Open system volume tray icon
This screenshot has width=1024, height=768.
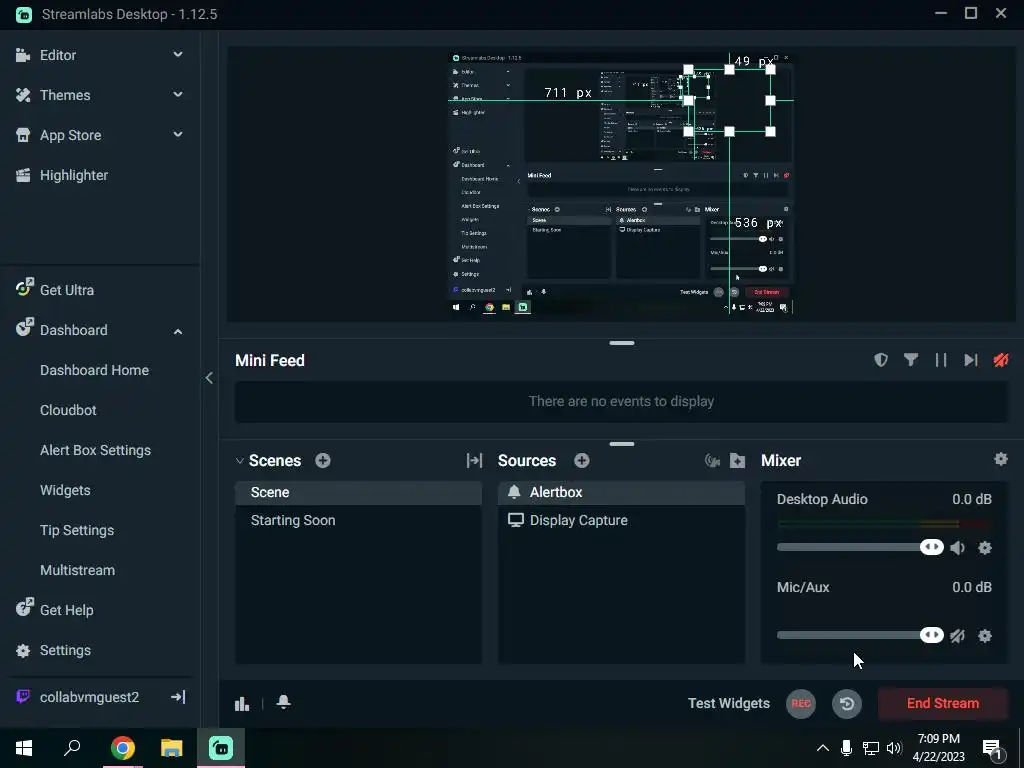[895, 748]
